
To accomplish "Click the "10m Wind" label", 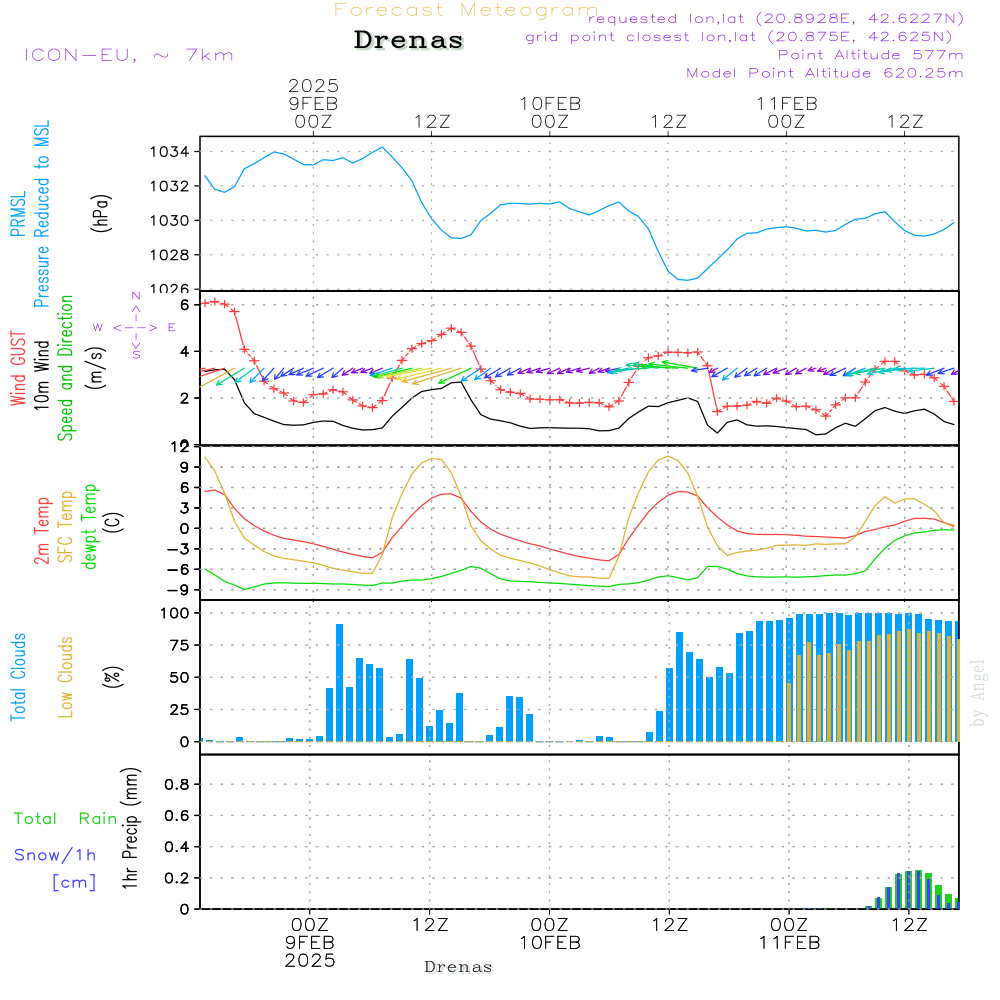I will (x=41, y=374).
